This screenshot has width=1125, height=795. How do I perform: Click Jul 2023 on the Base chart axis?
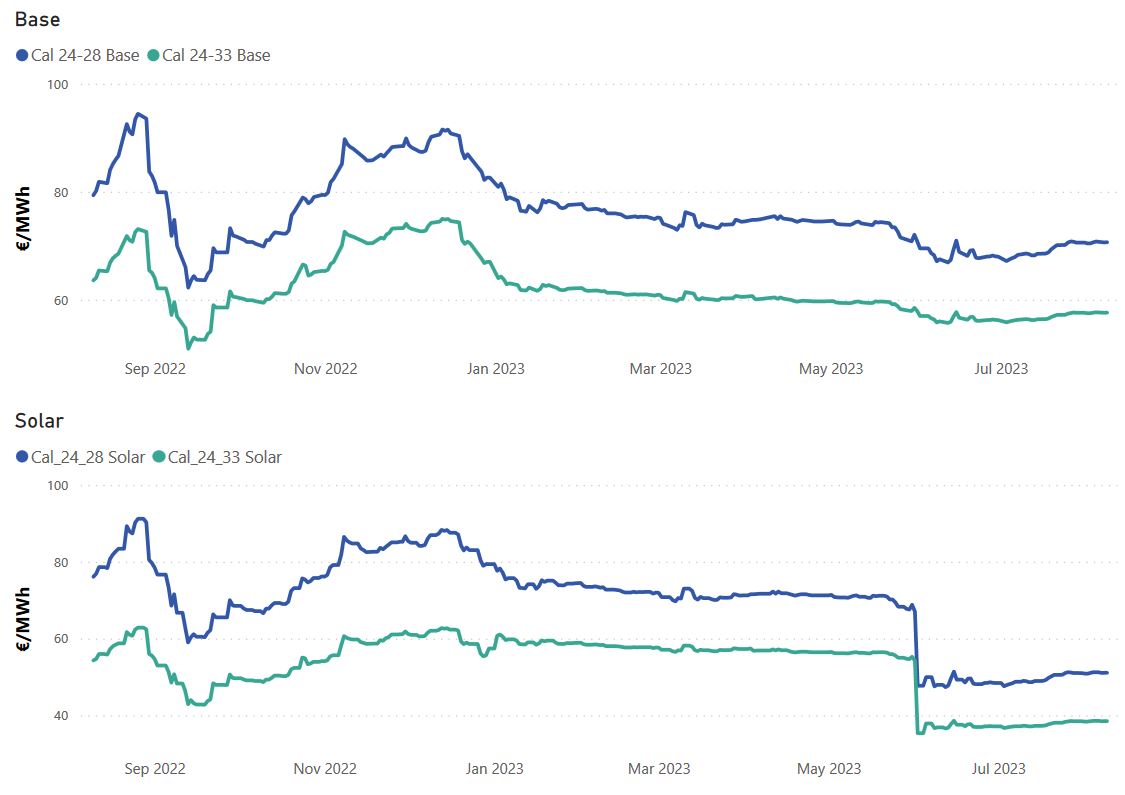pyautogui.click(x=1000, y=369)
